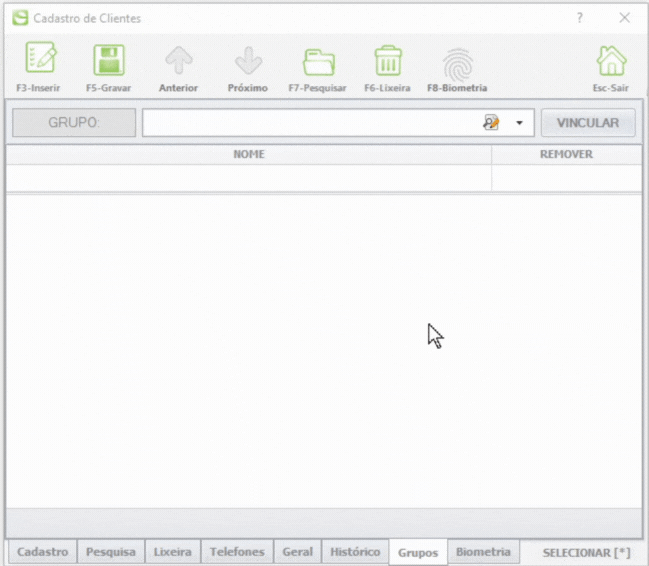Click SELECIONAR [*] at bottom right
649x566 pixels.
(586, 553)
